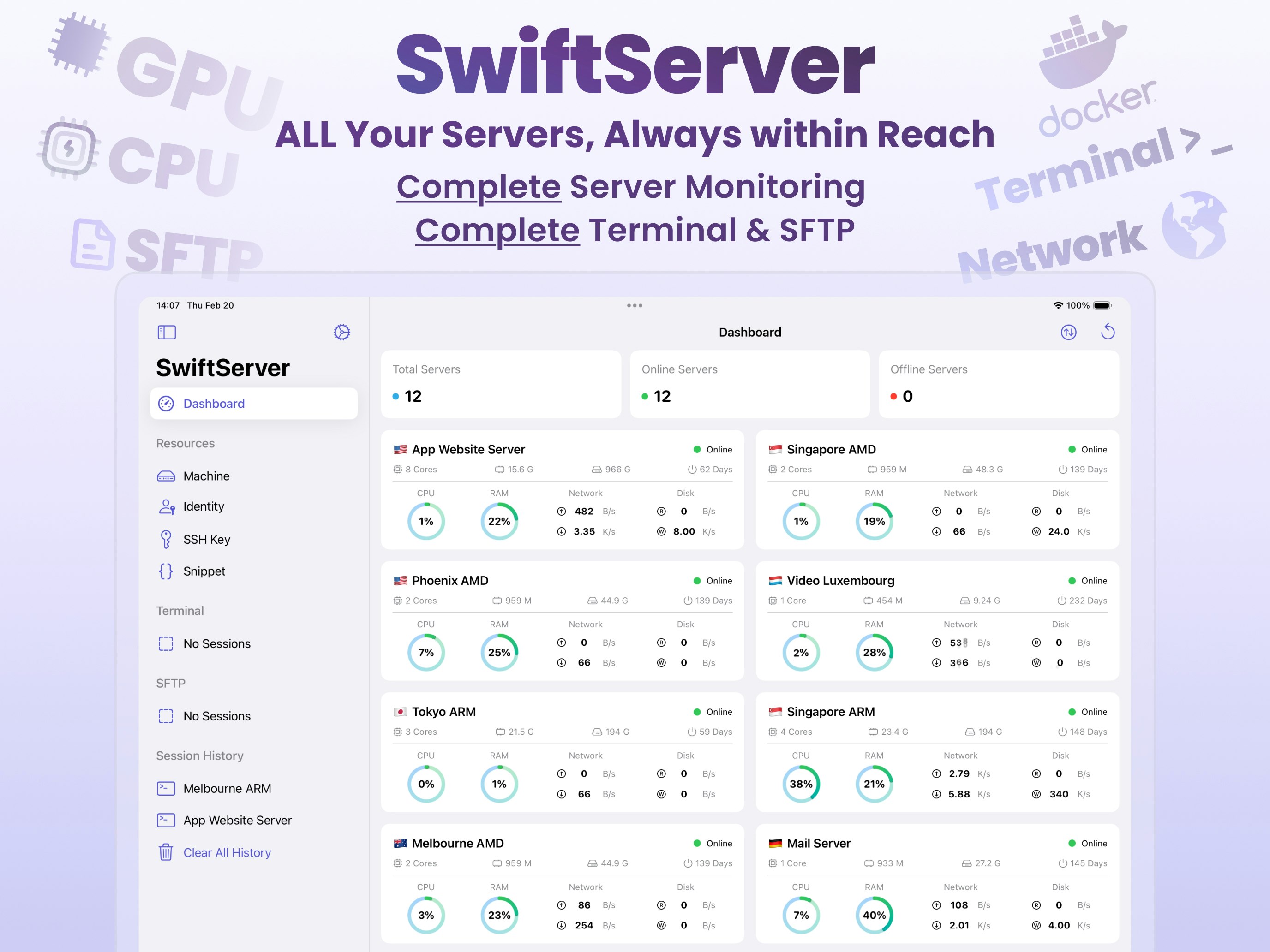Click the Identity person-key icon
Image resolution: width=1270 pixels, height=952 pixels.
(167, 507)
